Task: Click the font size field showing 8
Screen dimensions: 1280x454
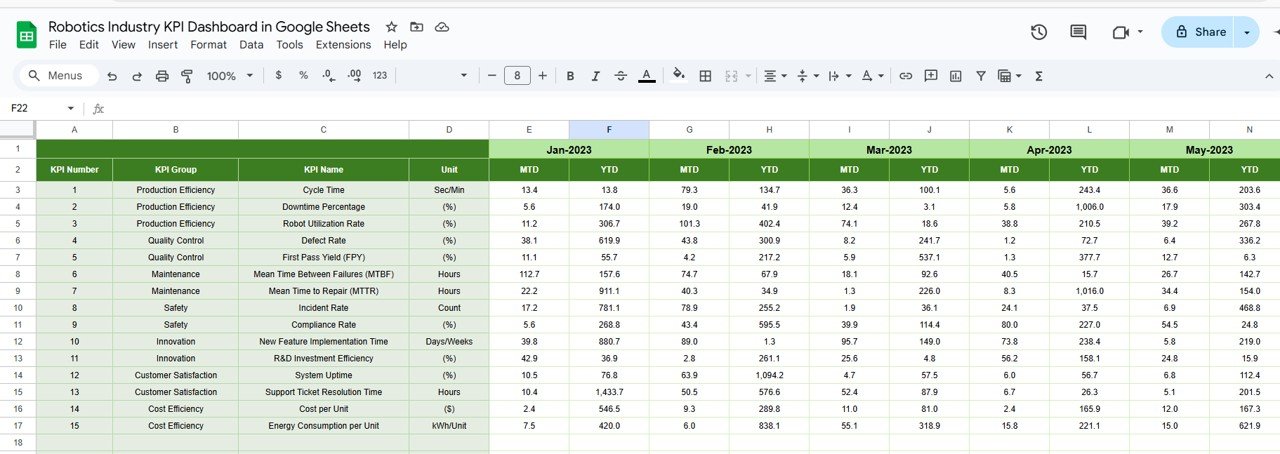Action: click(x=517, y=76)
